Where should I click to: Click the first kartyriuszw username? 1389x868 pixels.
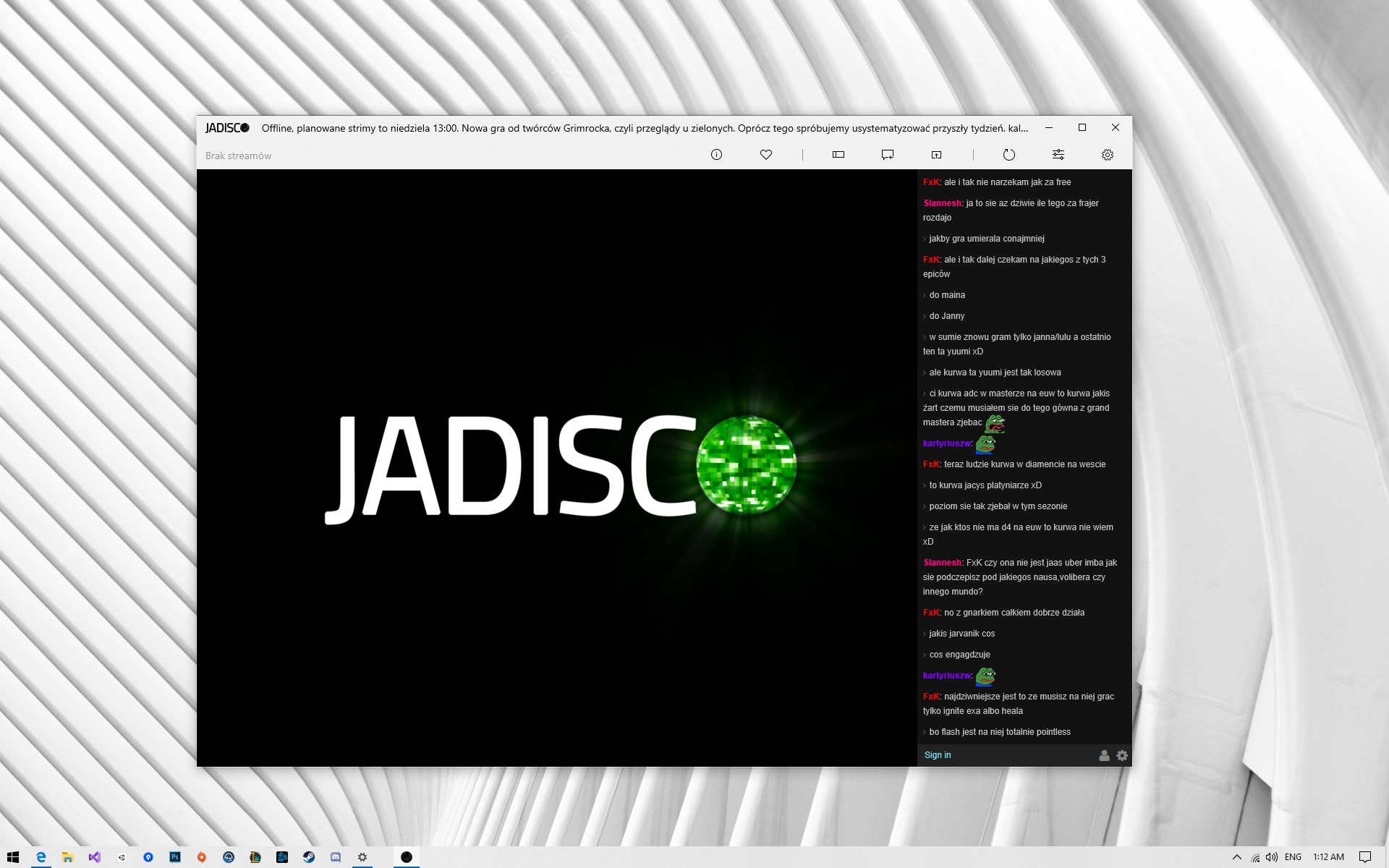(947, 443)
